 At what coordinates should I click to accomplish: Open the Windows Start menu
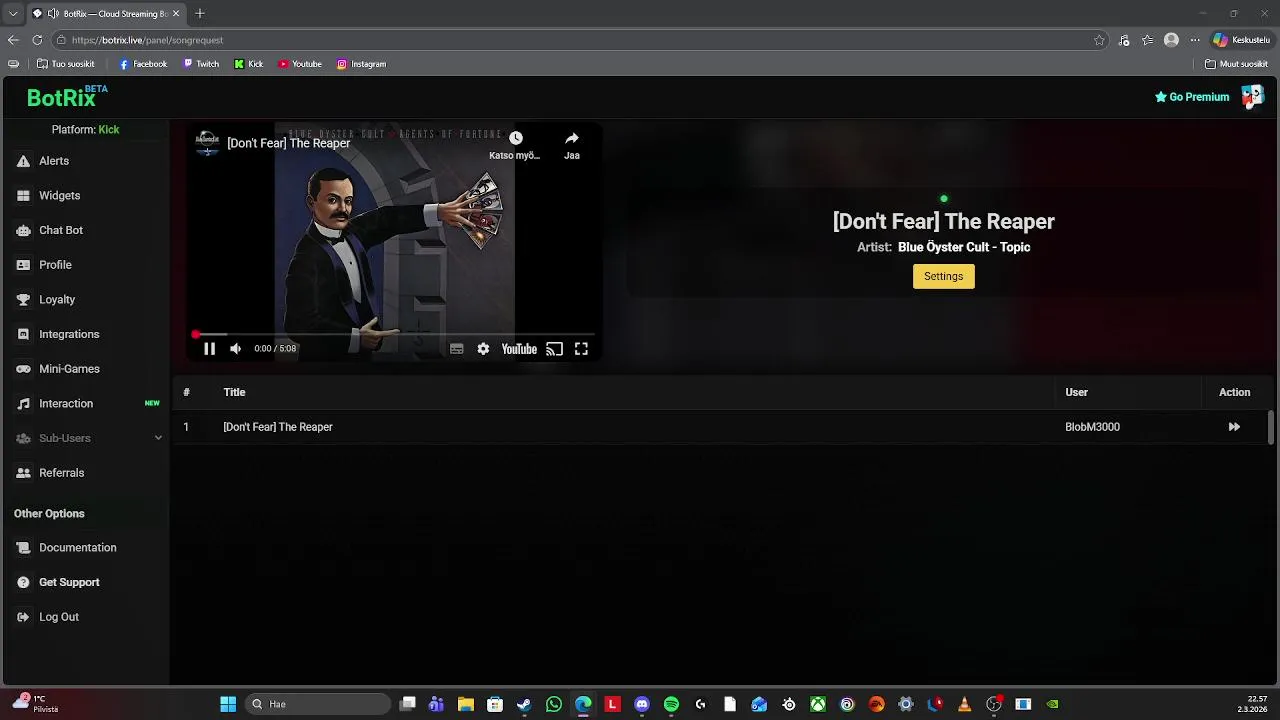(x=228, y=704)
